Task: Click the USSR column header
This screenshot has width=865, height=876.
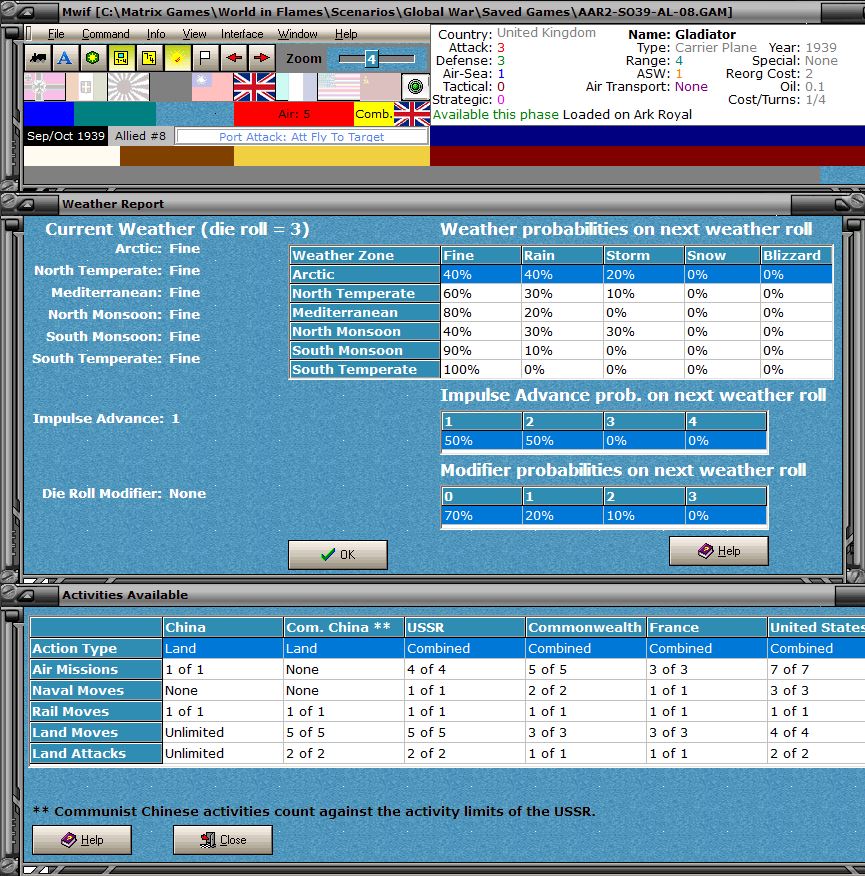Action: coord(464,627)
